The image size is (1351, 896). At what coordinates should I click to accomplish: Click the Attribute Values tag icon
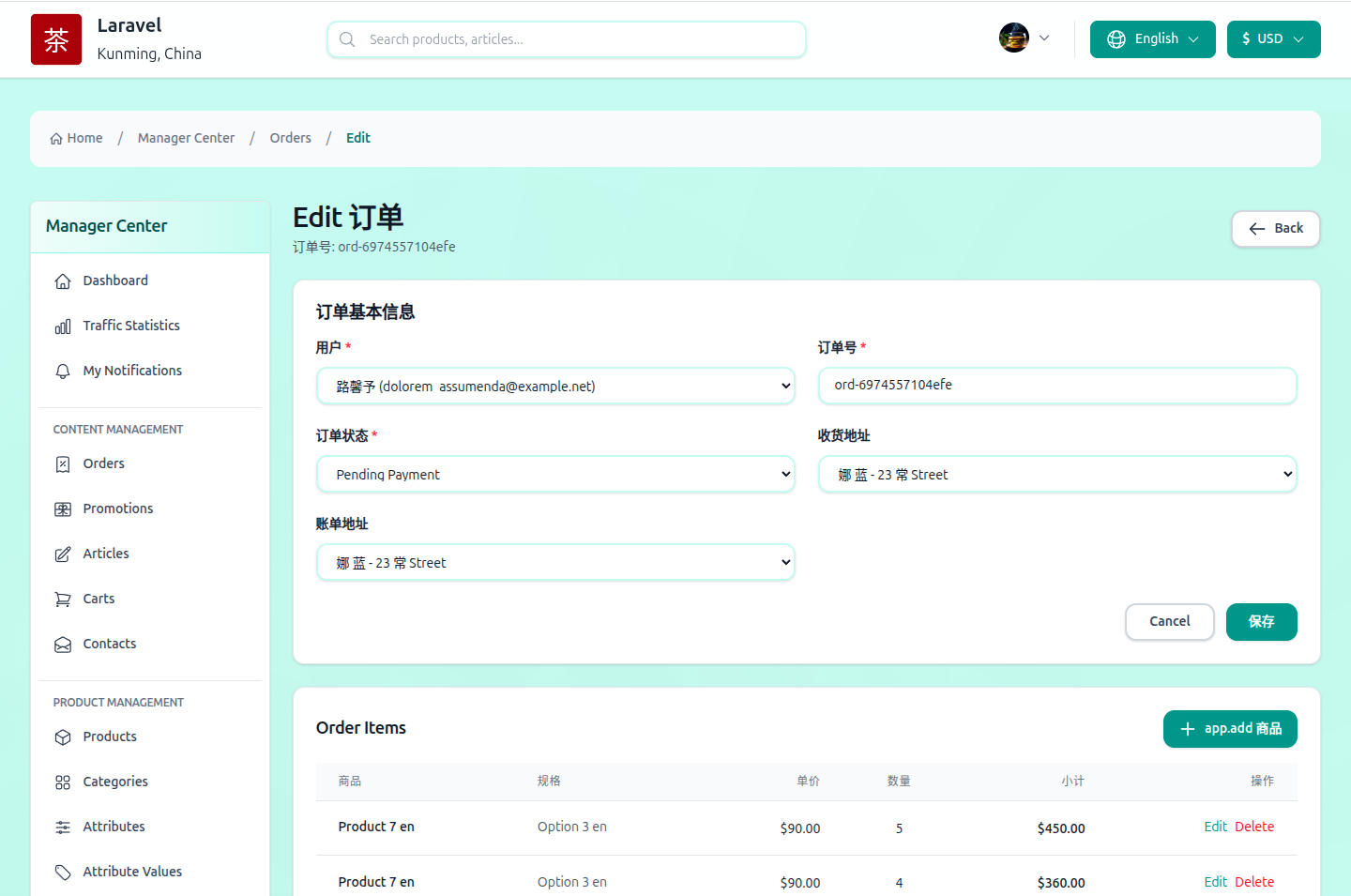coord(62,871)
